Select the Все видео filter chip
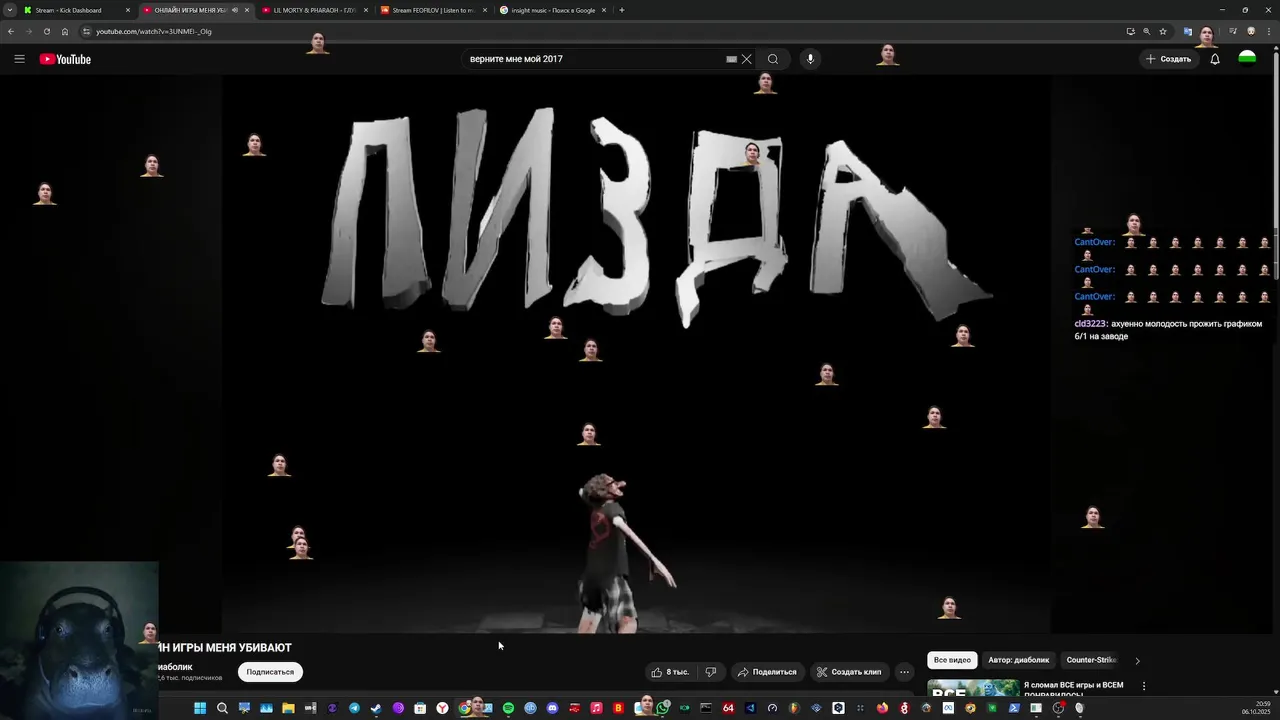The width and height of the screenshot is (1280, 720). [952, 660]
